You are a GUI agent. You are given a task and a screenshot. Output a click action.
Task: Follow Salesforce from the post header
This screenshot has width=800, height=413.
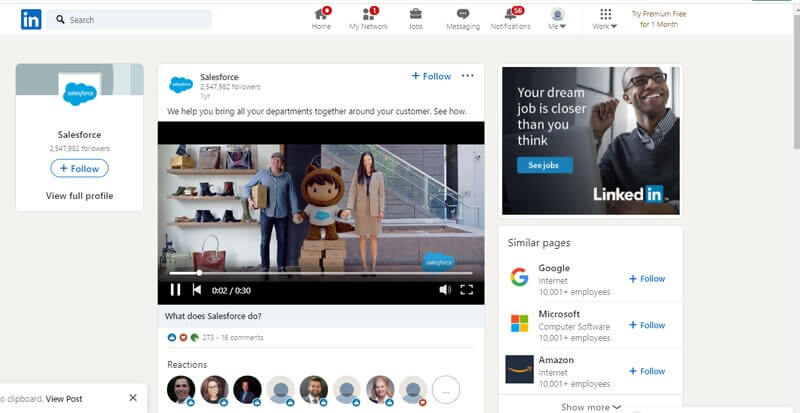pos(431,76)
